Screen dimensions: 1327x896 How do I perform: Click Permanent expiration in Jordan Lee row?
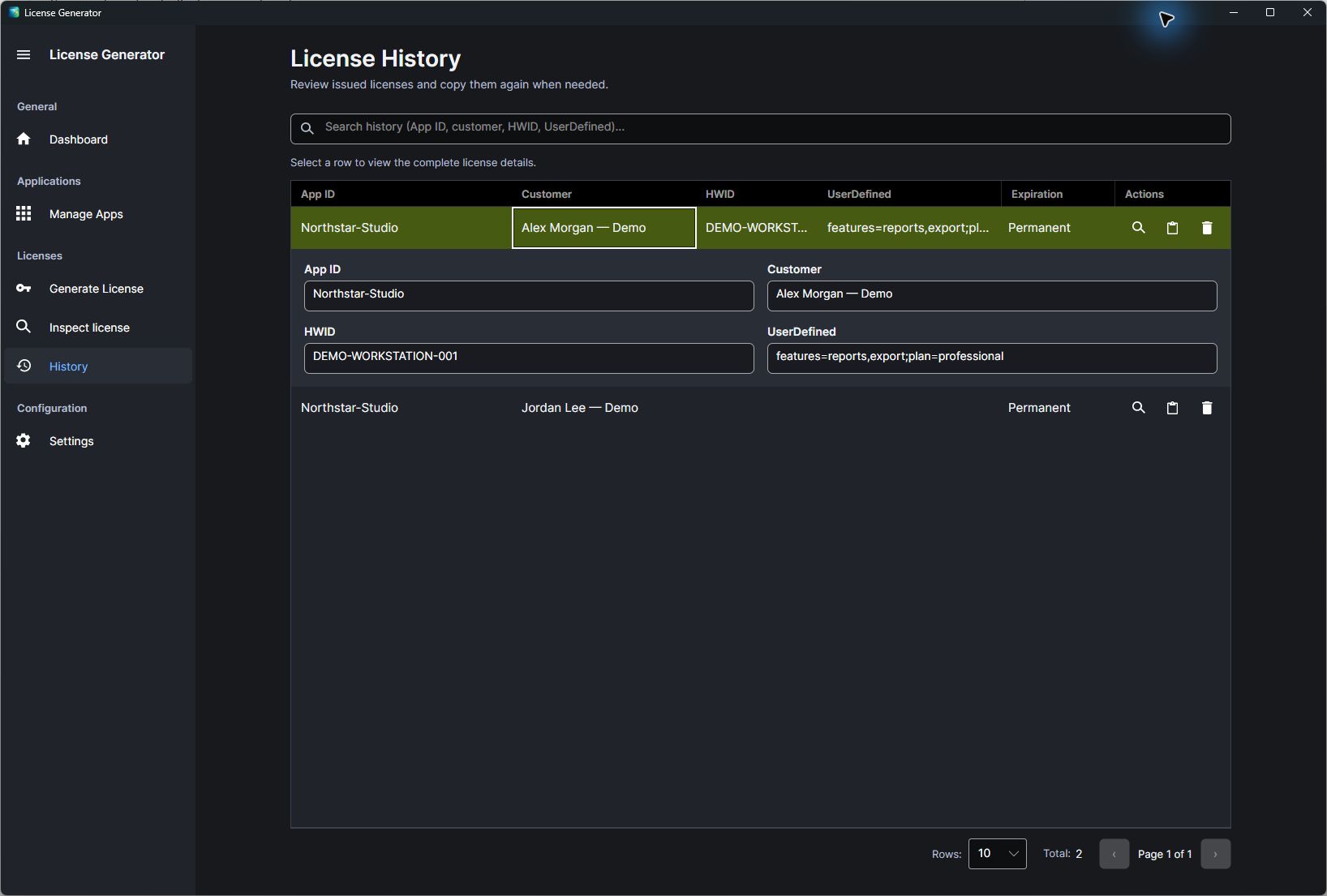coord(1039,408)
